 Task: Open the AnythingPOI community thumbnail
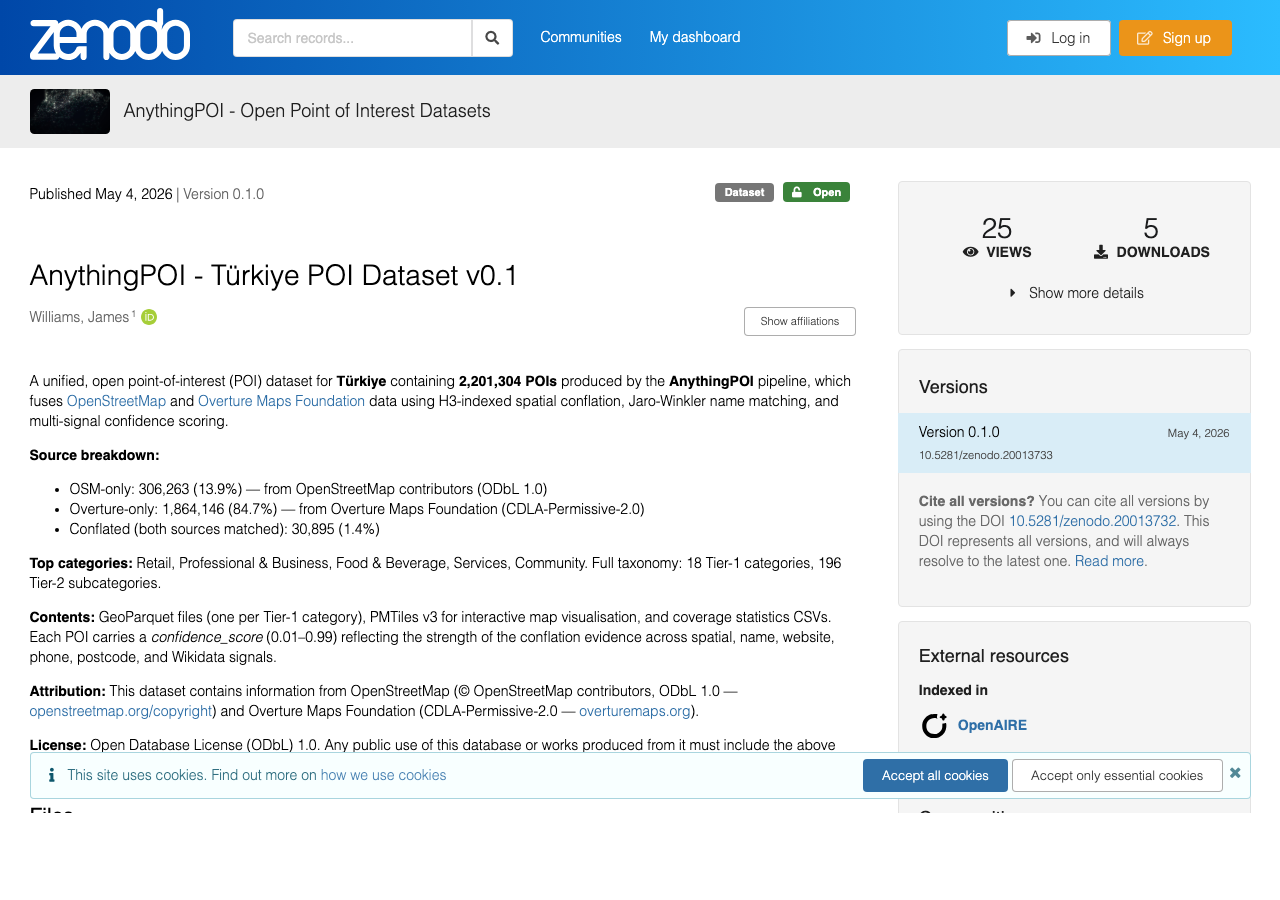click(70, 111)
